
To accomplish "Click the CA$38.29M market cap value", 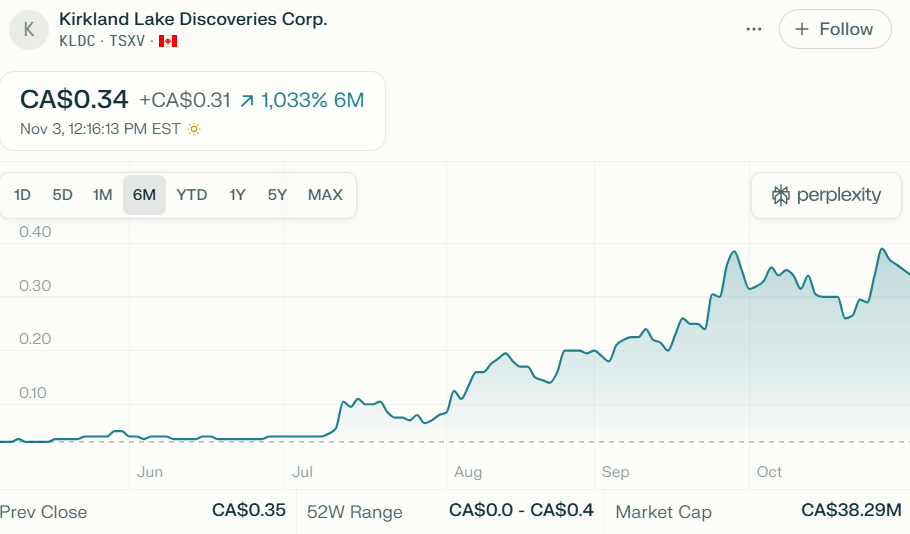I will 851,510.
